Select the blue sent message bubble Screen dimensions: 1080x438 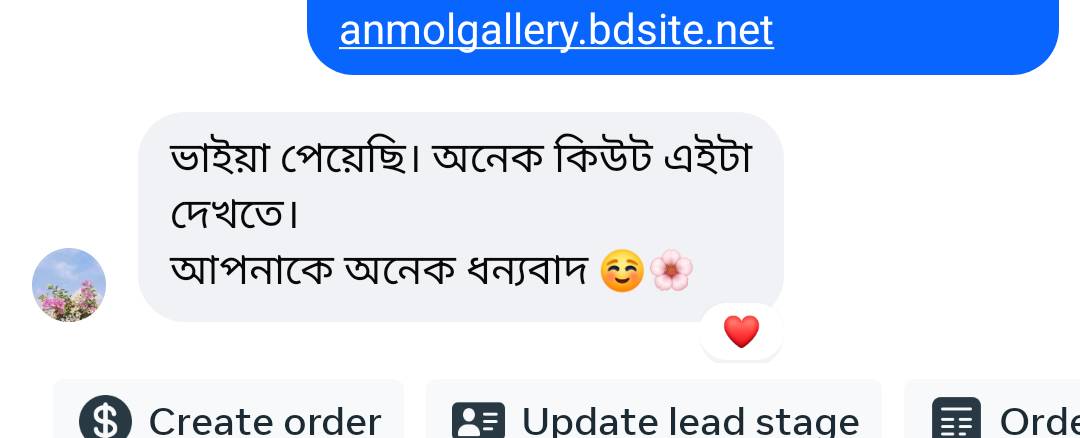point(683,34)
